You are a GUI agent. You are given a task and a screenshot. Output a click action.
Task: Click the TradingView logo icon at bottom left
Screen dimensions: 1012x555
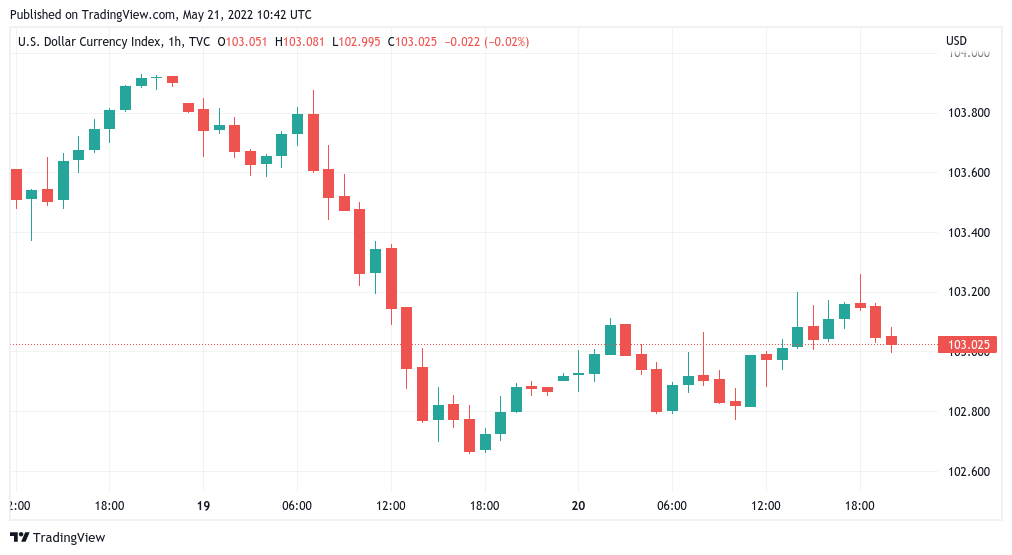(19, 537)
